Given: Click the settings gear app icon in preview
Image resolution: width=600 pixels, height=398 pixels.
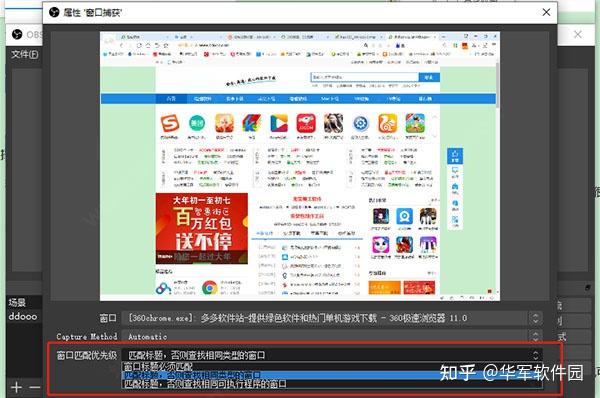Looking at the screenshot, I should coord(360,124).
